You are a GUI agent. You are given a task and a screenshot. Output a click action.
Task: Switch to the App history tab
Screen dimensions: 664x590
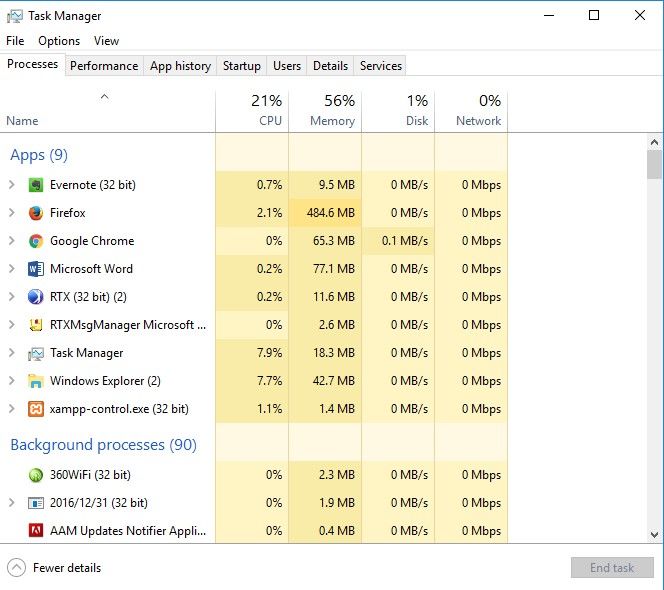click(180, 66)
